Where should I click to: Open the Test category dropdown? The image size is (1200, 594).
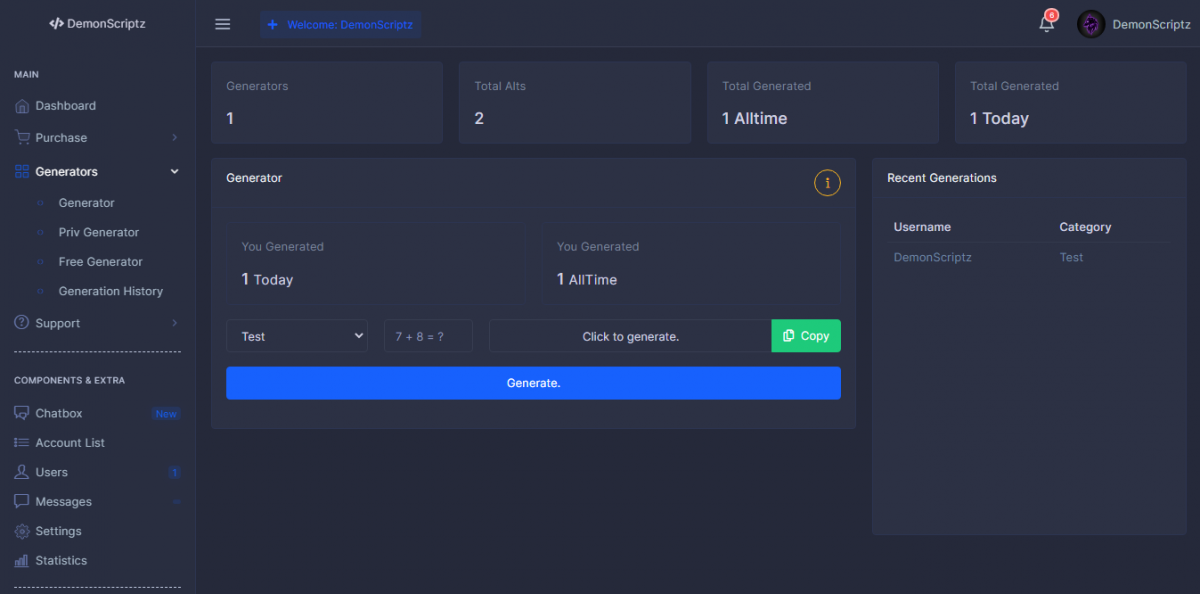297,336
